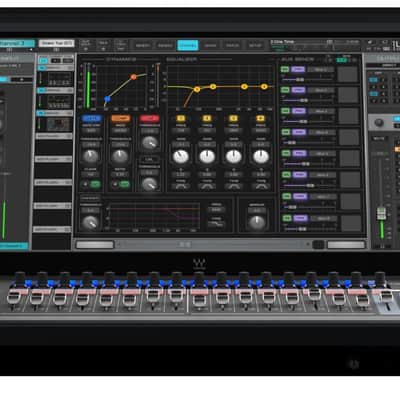Select the blue gate point on the dynamics graph

click(x=107, y=99)
